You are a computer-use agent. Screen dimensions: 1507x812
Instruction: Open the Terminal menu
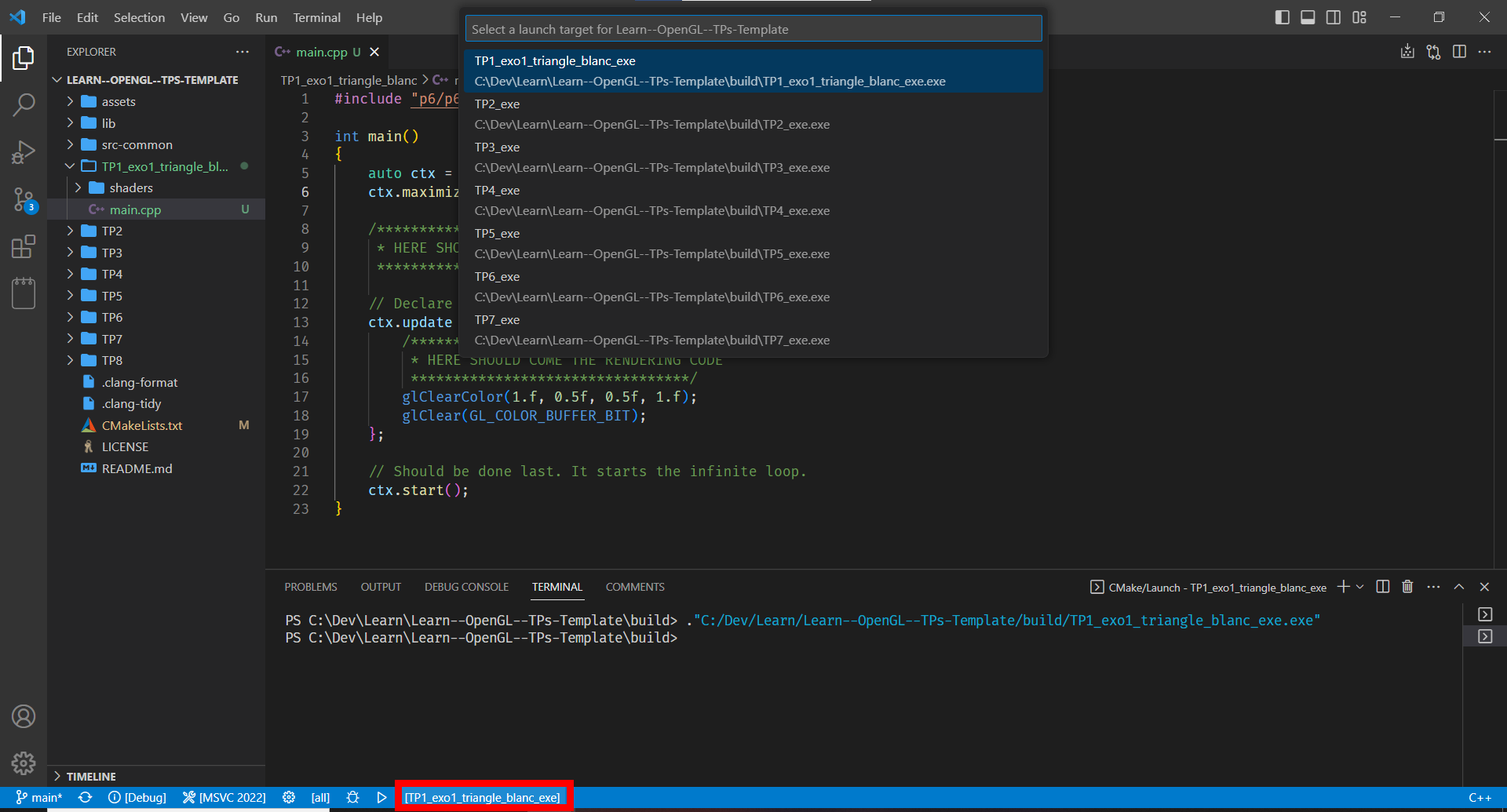point(316,17)
